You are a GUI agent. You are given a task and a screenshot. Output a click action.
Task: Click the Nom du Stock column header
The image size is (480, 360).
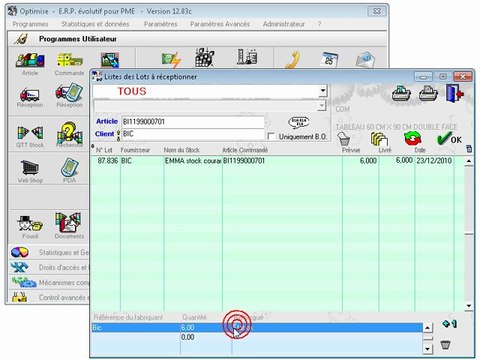point(181,150)
